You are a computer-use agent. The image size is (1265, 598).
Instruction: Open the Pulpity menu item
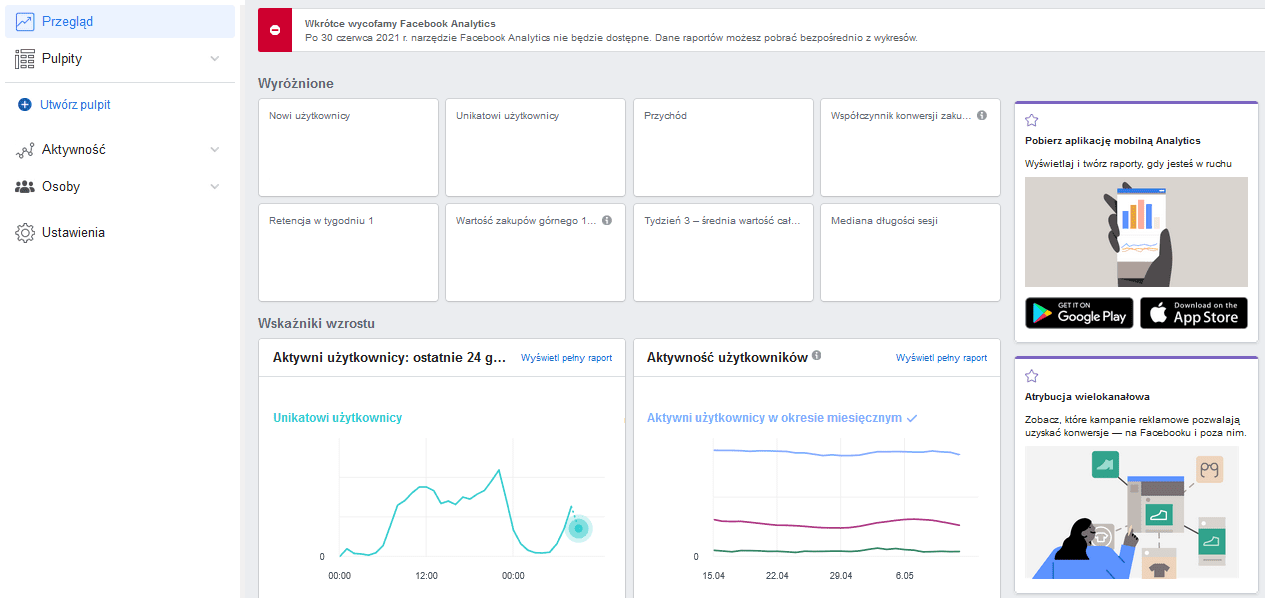pos(120,59)
